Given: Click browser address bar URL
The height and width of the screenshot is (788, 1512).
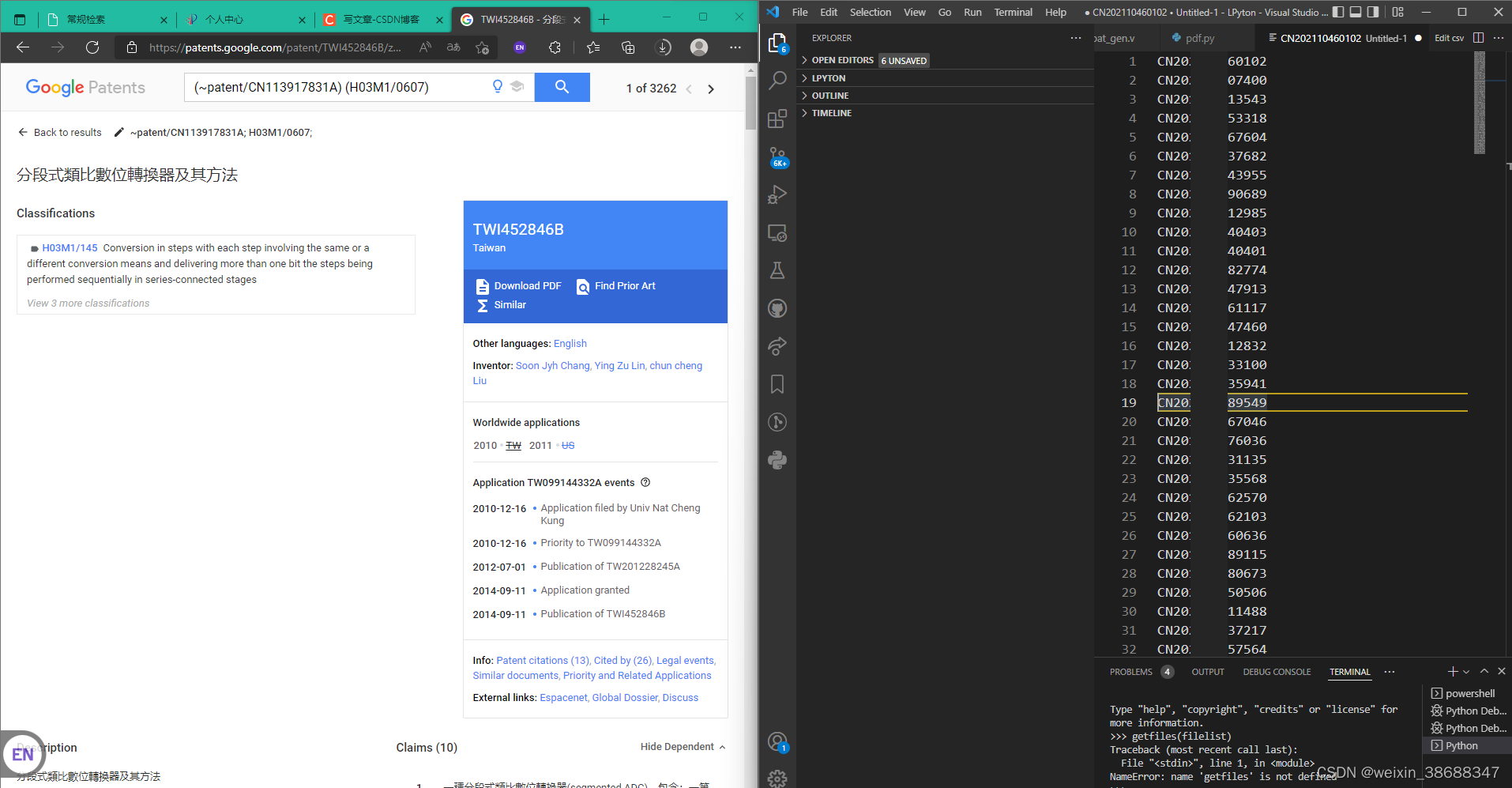Looking at the screenshot, I should tap(275, 47).
